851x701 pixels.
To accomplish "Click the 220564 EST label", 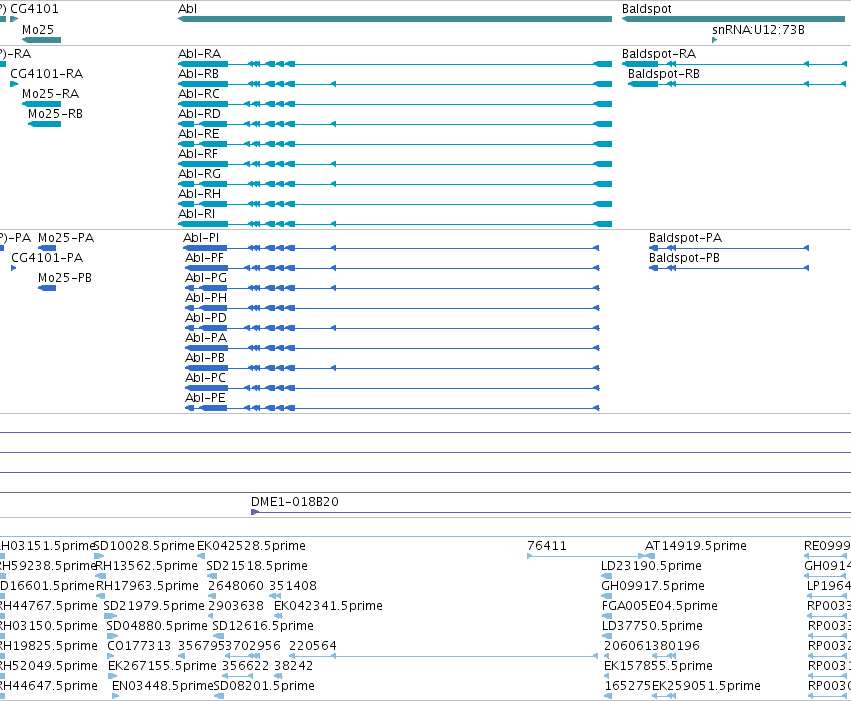I will pos(313,646).
